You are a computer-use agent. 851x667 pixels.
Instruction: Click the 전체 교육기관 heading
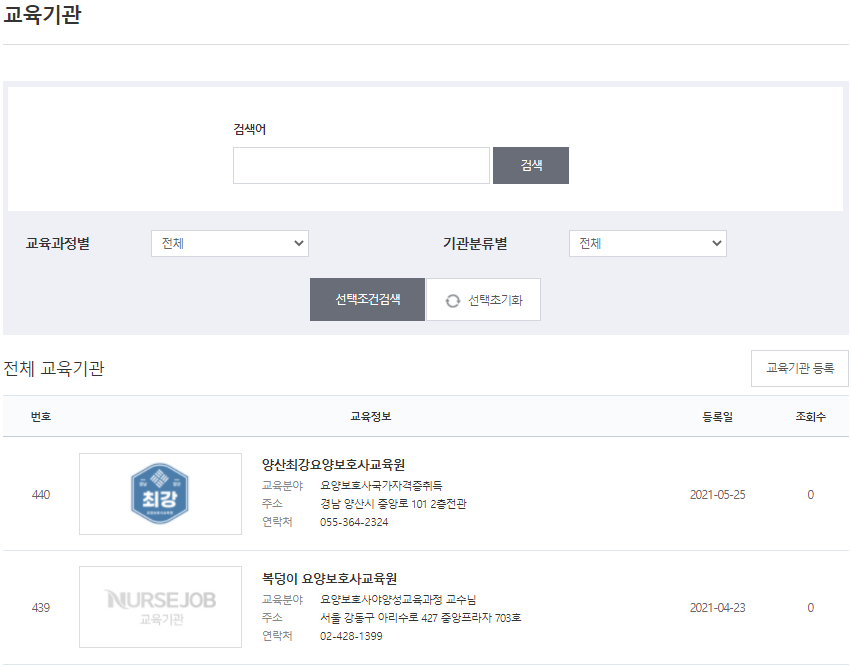[54, 369]
